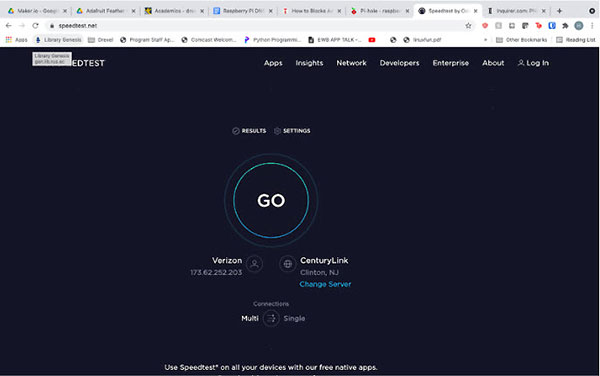Open the Network menu item

coord(351,63)
